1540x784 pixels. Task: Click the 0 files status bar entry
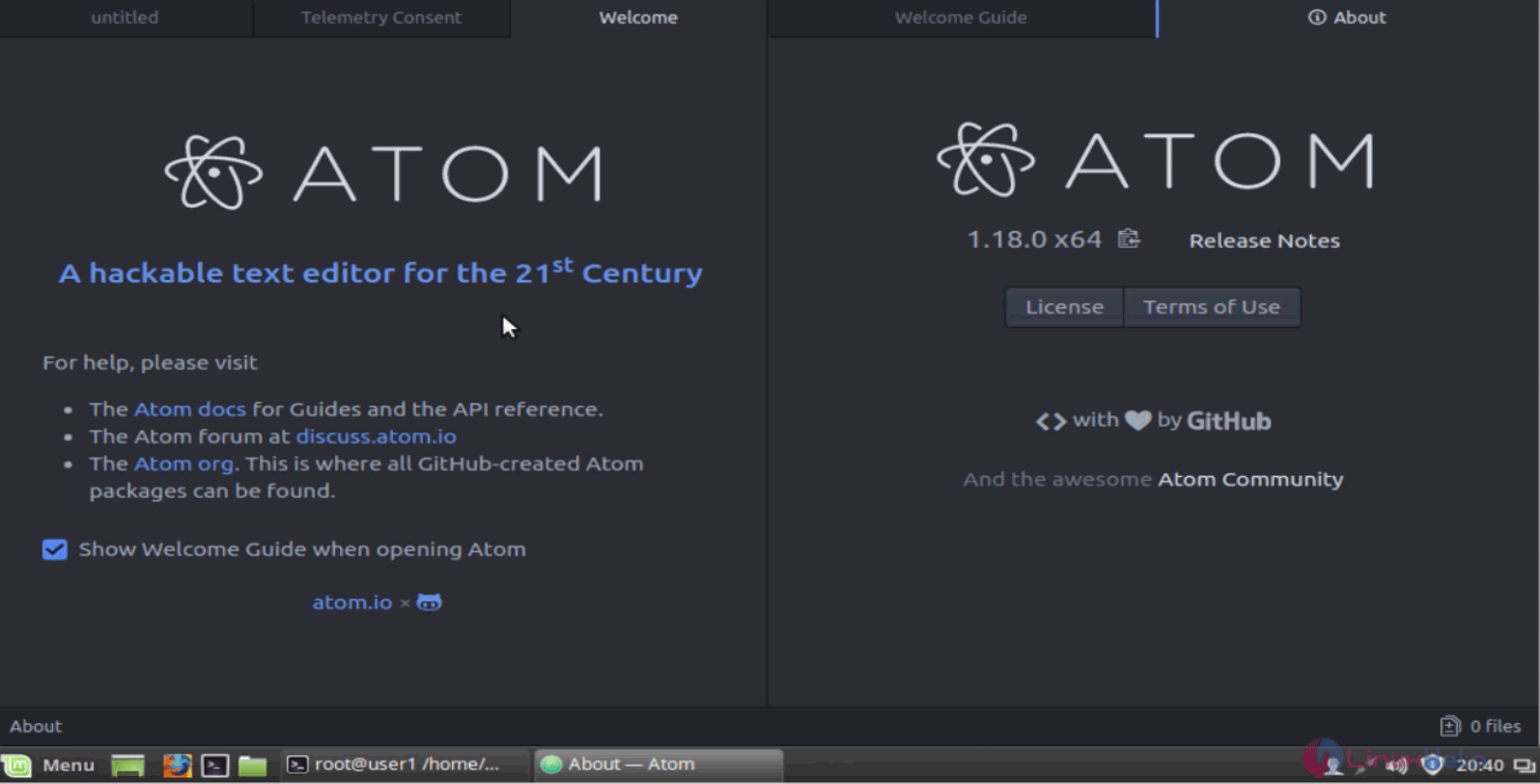(x=1480, y=726)
